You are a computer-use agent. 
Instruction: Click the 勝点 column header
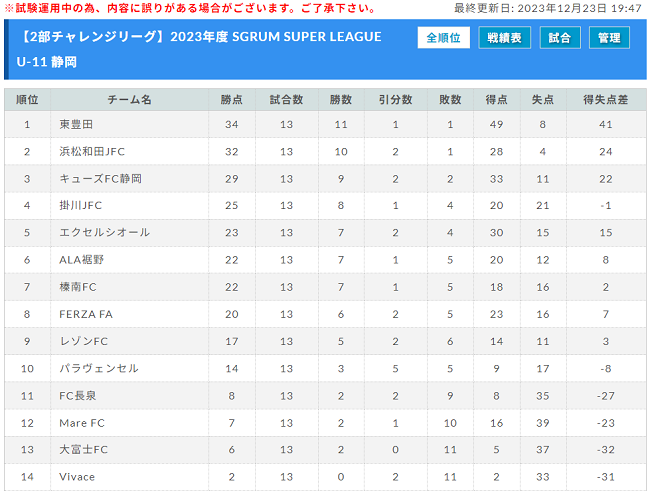point(231,99)
